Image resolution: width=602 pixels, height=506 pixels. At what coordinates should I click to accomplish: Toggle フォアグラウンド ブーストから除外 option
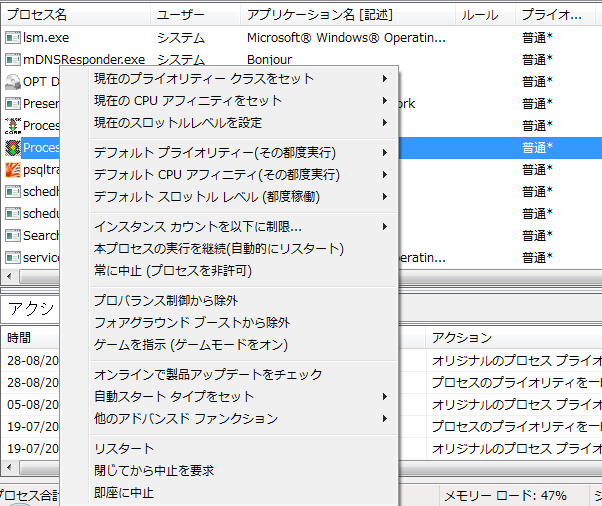coord(192,322)
